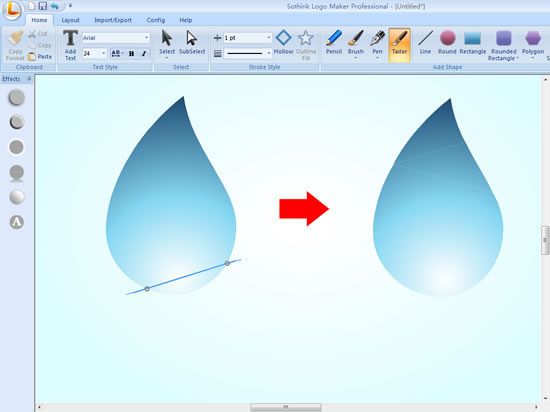Go to the Config ribbon tab
The width and height of the screenshot is (550, 412).
coord(156,20)
